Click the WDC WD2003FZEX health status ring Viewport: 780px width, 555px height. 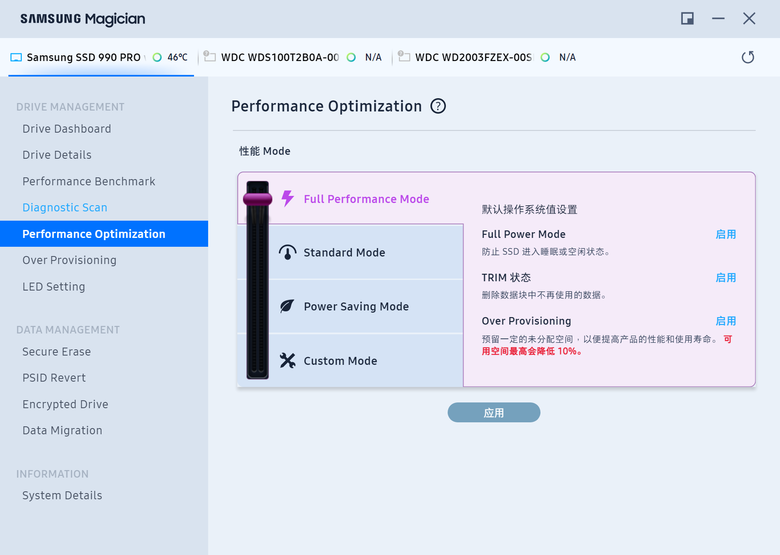(545, 57)
